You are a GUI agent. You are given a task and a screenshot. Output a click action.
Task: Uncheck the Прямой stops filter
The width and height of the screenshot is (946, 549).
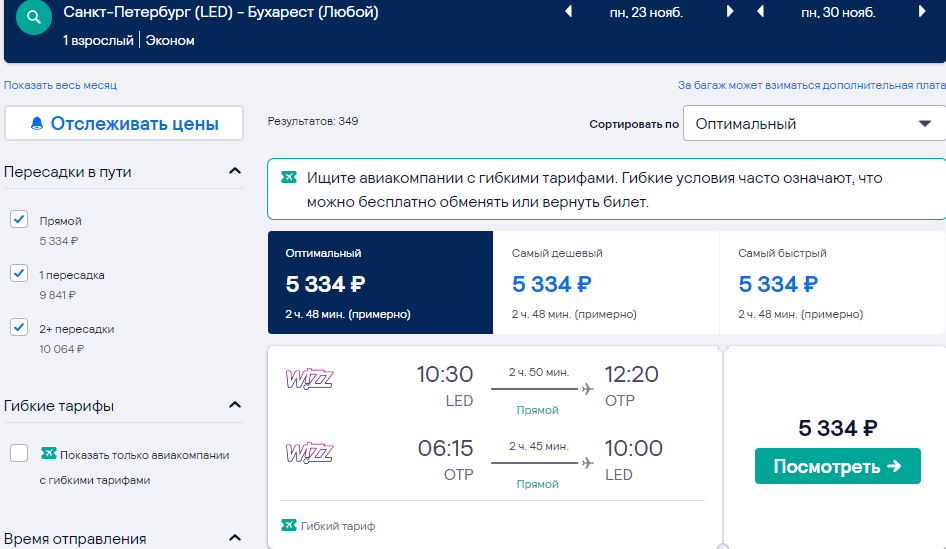19,219
